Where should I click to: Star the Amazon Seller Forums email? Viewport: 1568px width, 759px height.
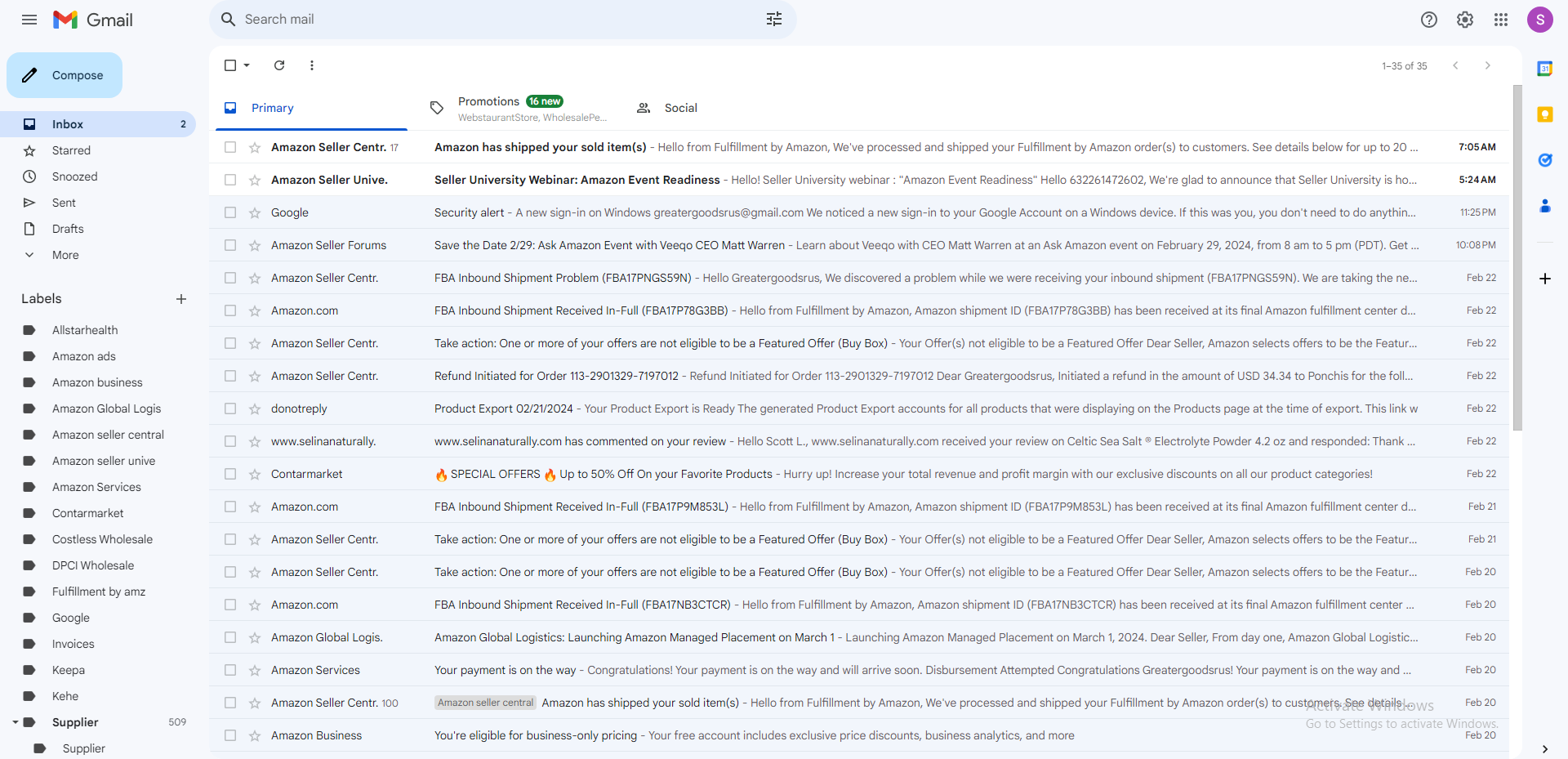coord(255,245)
